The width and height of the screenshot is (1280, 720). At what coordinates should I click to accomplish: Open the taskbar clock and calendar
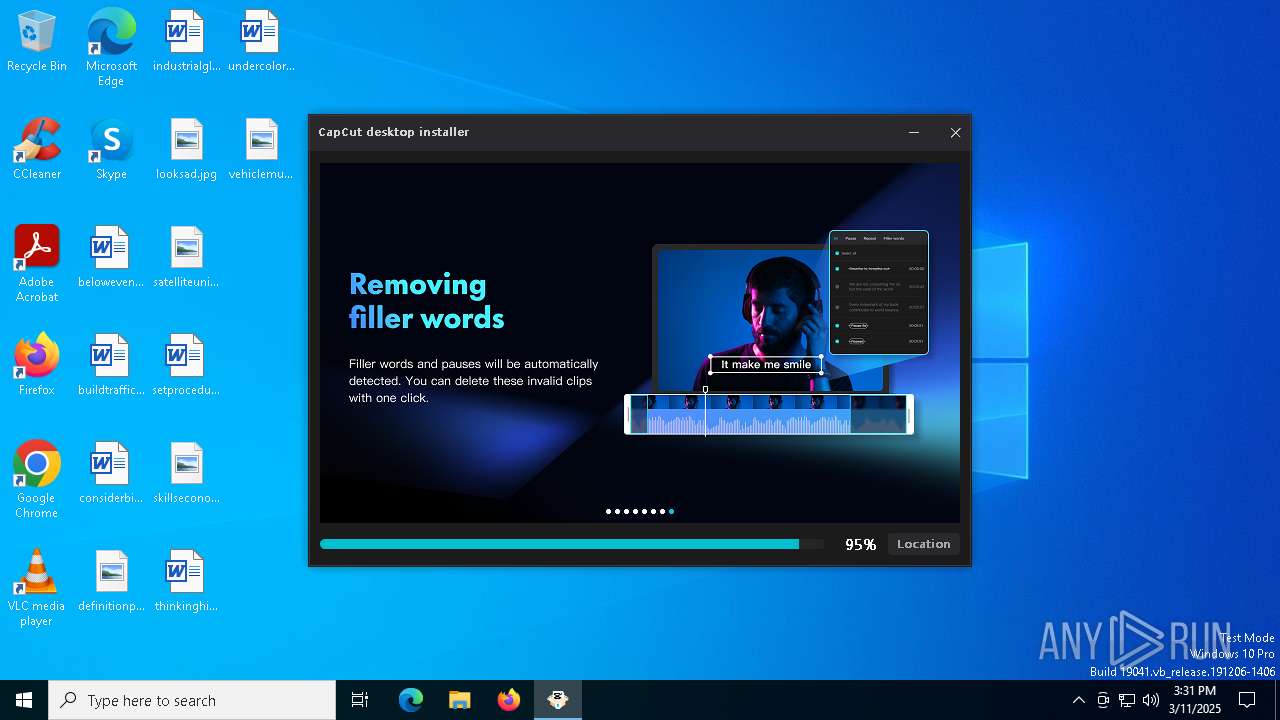1195,700
